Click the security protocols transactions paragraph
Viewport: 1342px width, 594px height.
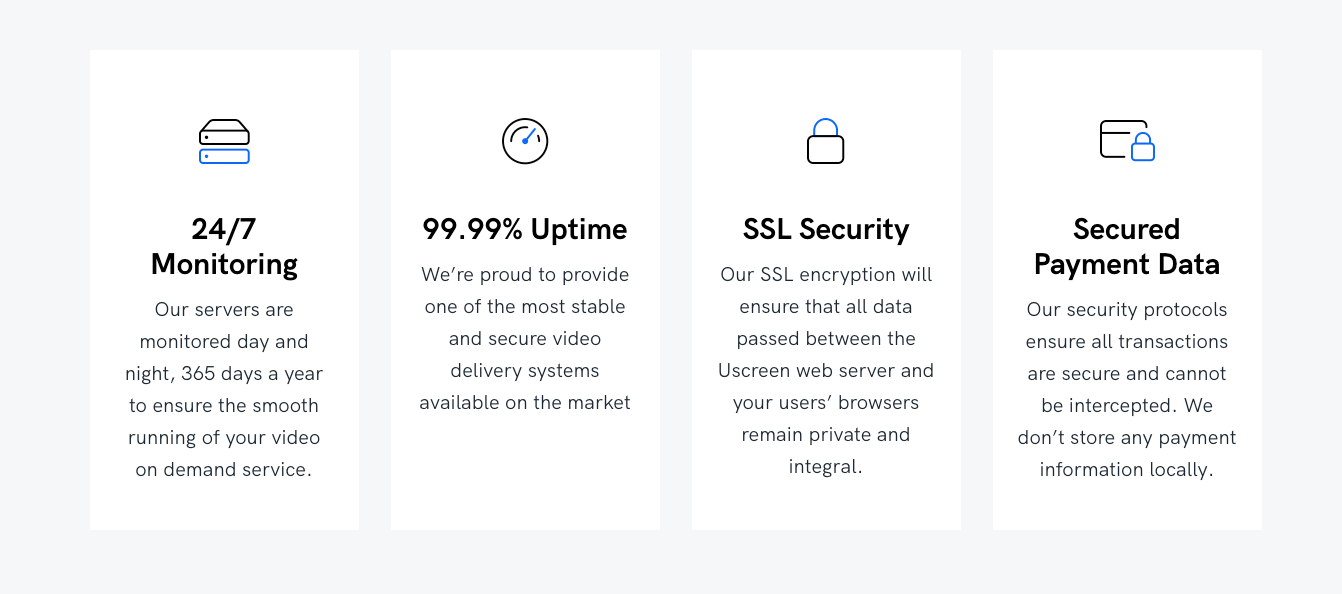1127,390
